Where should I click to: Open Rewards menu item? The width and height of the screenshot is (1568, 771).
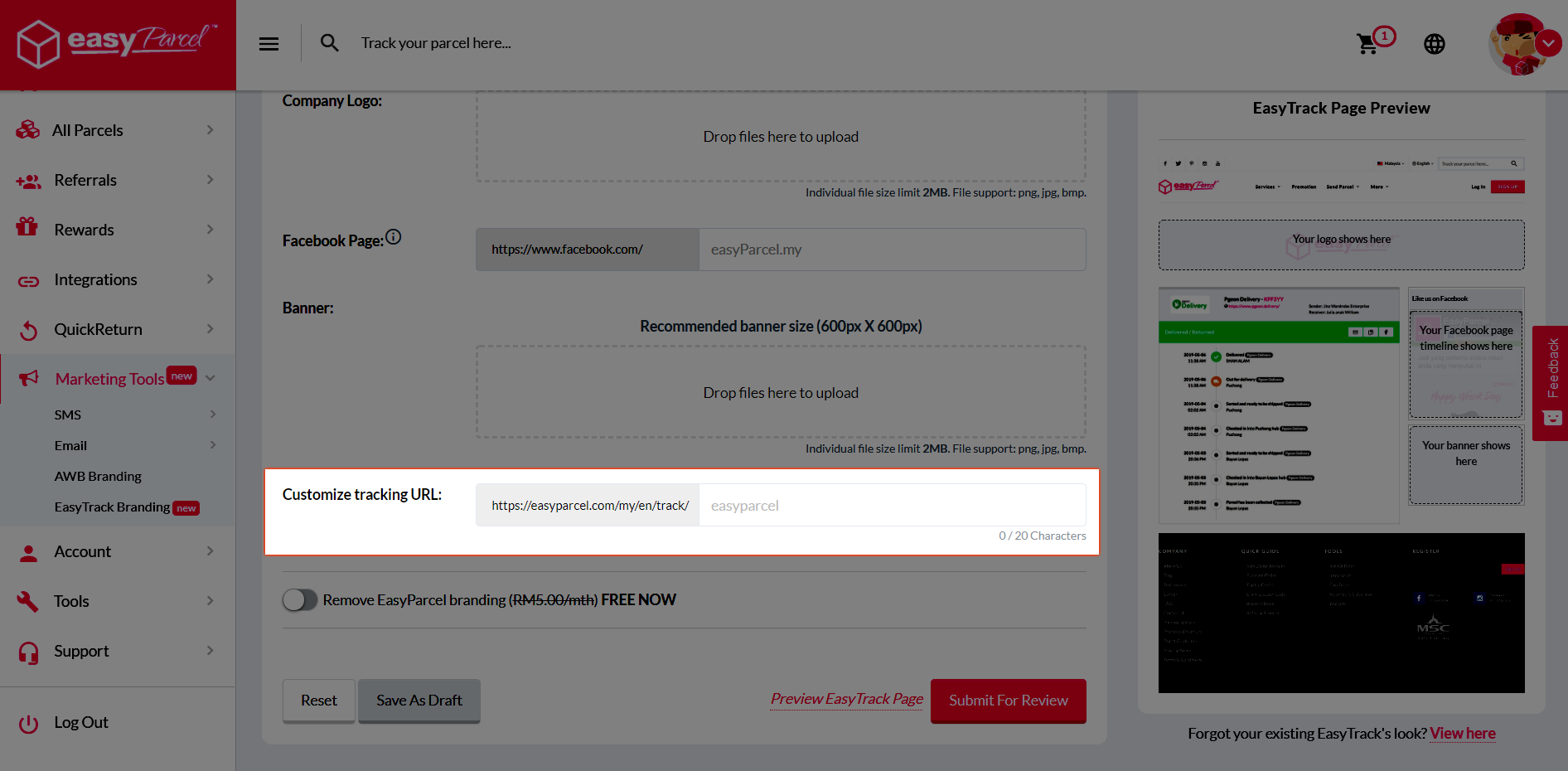click(x=118, y=230)
